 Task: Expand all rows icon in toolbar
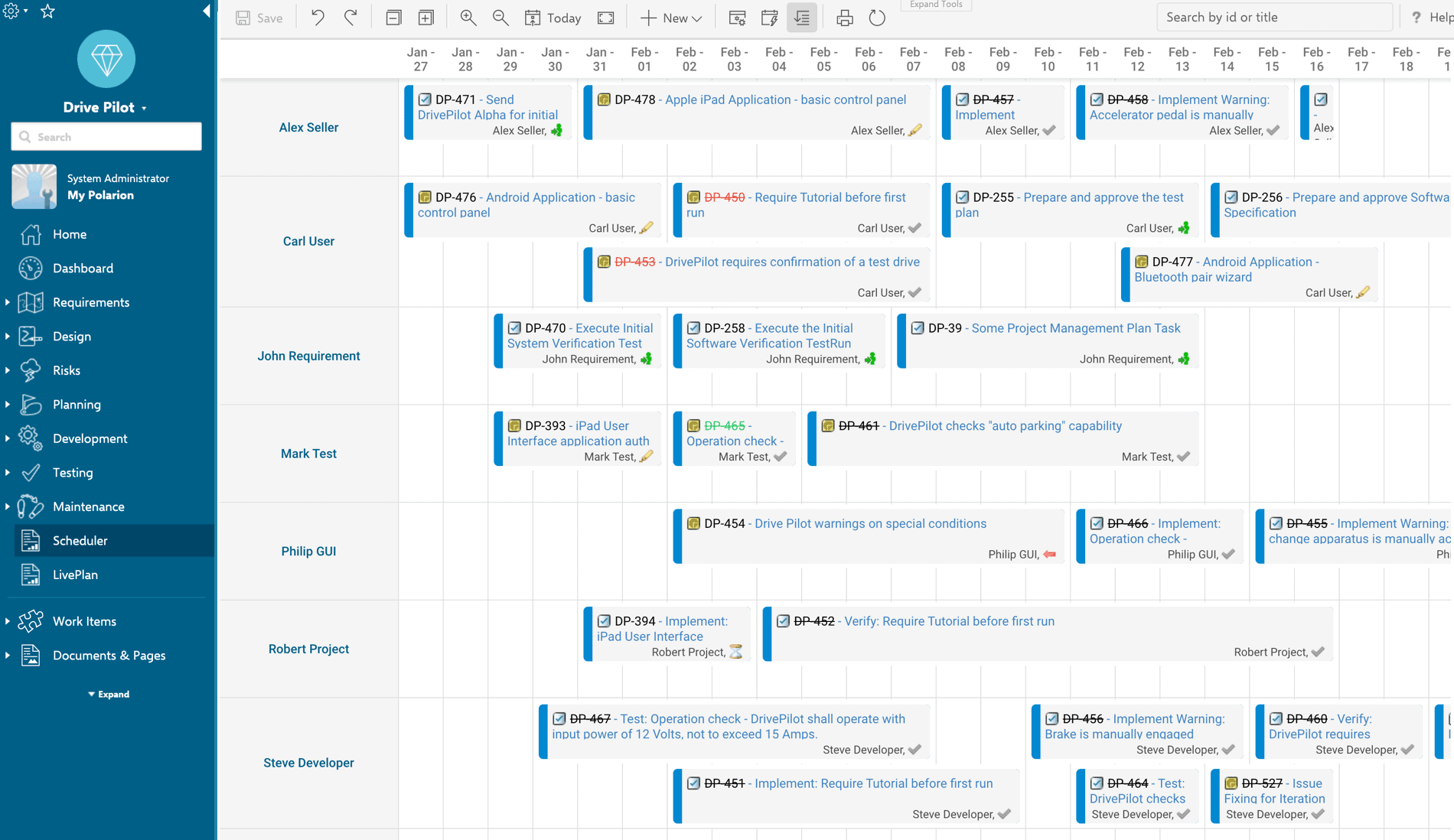pos(425,18)
